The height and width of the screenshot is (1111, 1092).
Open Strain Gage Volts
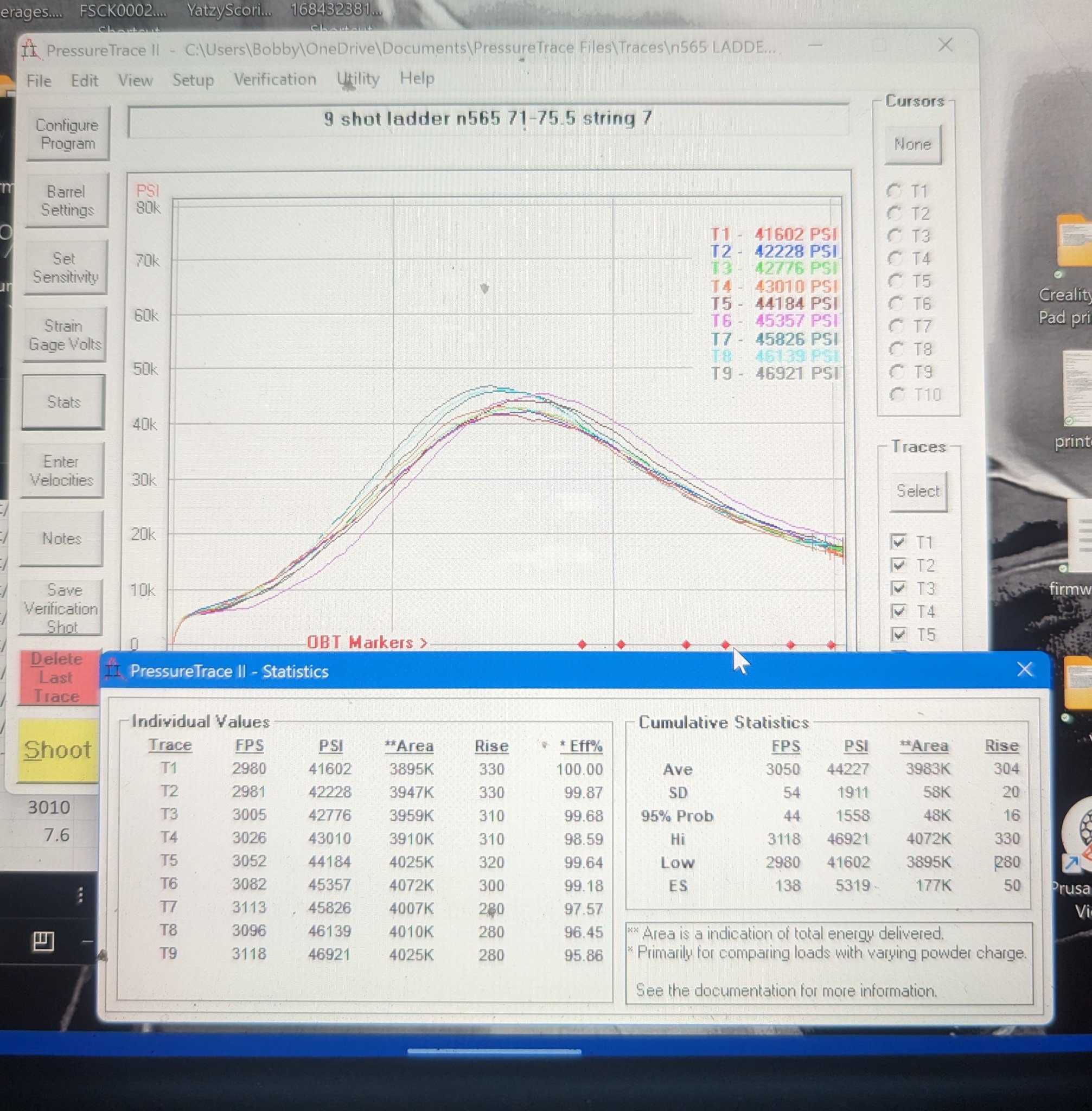click(x=64, y=334)
